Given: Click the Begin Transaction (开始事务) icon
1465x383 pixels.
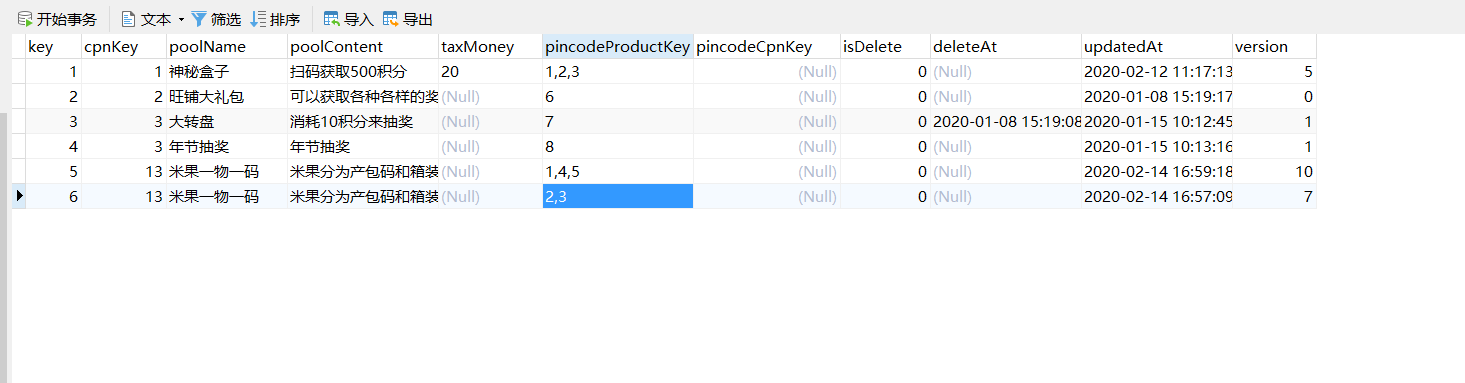Looking at the screenshot, I should [x=25, y=19].
